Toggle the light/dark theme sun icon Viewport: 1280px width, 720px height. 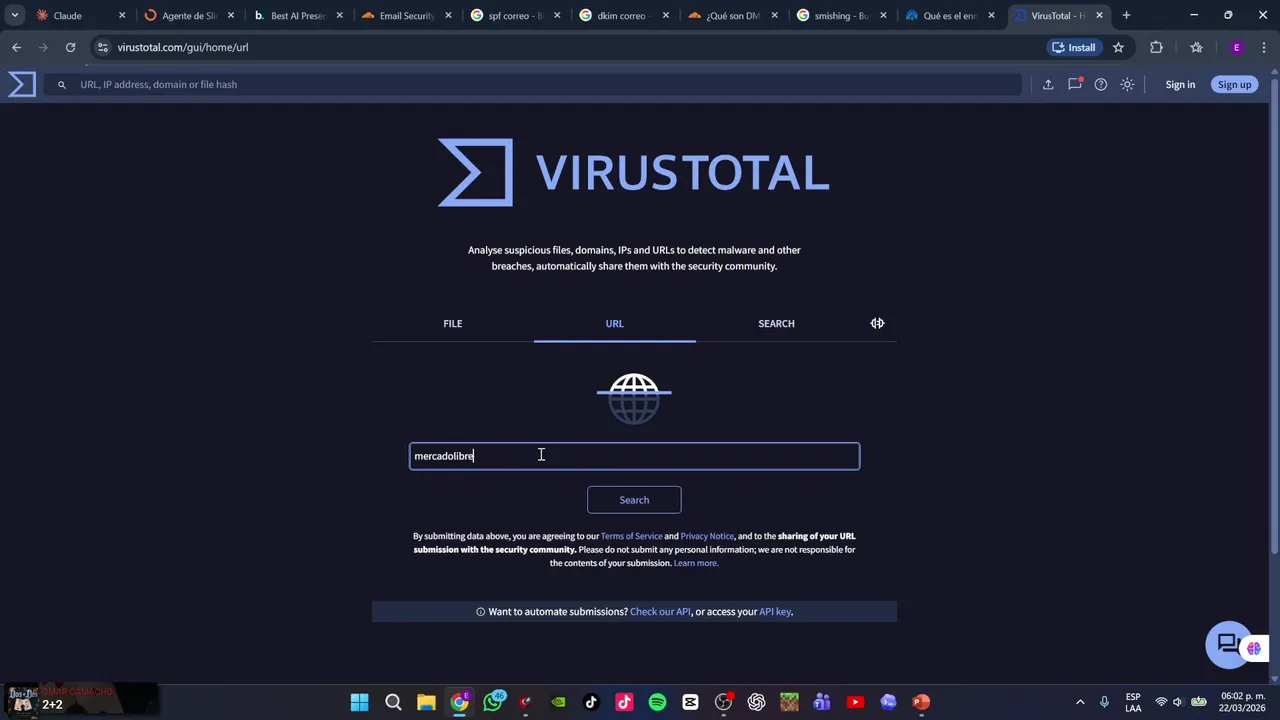1127,84
